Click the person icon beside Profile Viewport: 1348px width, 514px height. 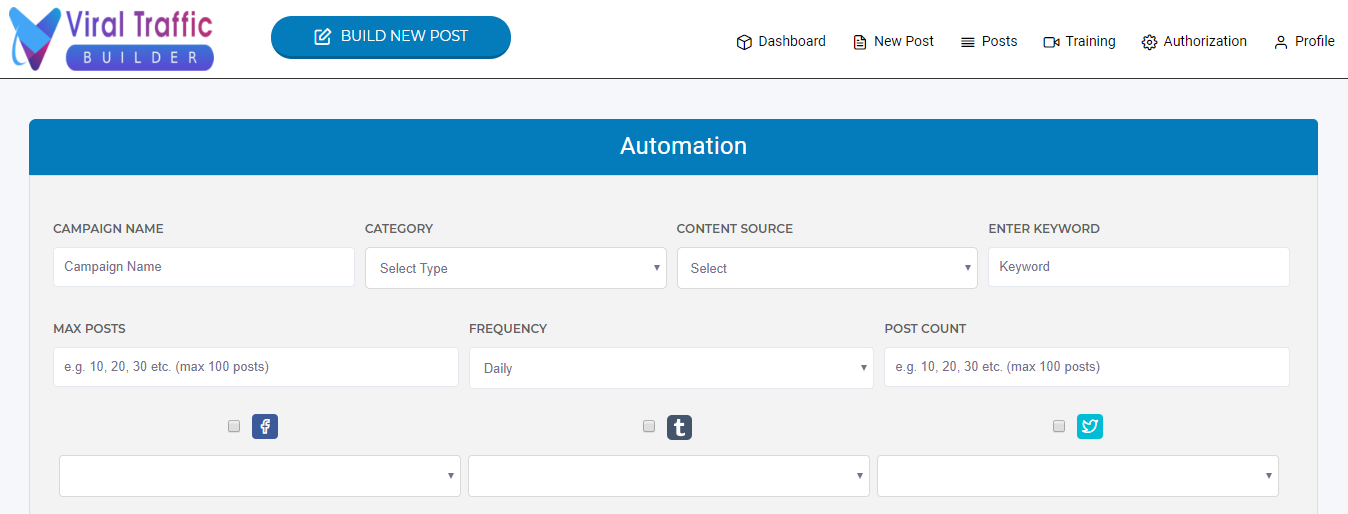pyautogui.click(x=1281, y=42)
